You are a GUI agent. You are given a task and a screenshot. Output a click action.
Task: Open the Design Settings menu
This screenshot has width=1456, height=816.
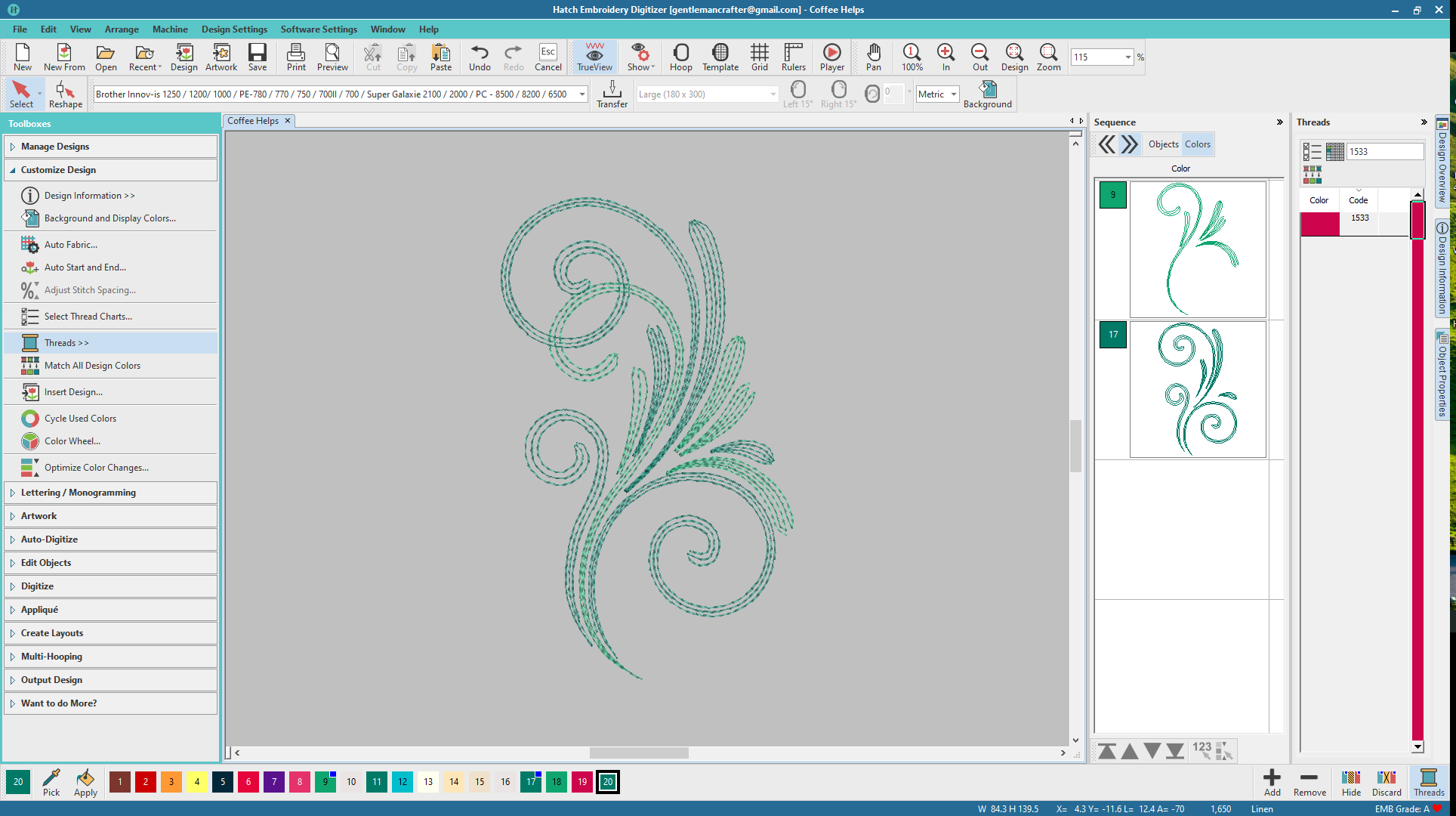click(234, 29)
